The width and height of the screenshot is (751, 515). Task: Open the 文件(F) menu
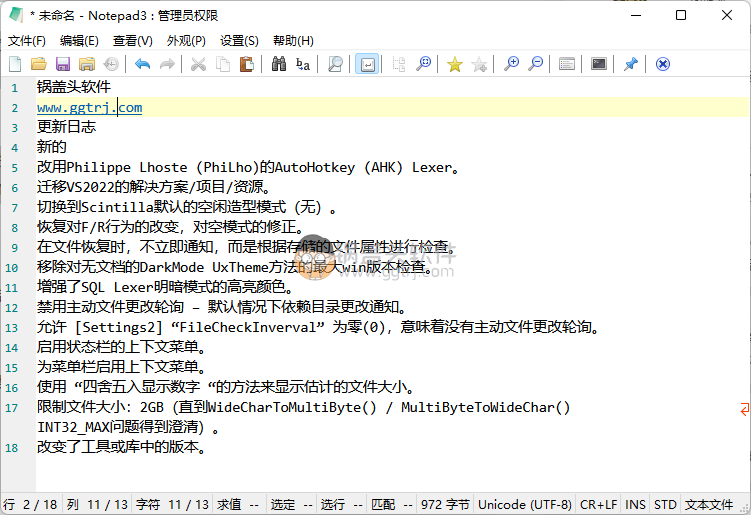[x=27, y=41]
